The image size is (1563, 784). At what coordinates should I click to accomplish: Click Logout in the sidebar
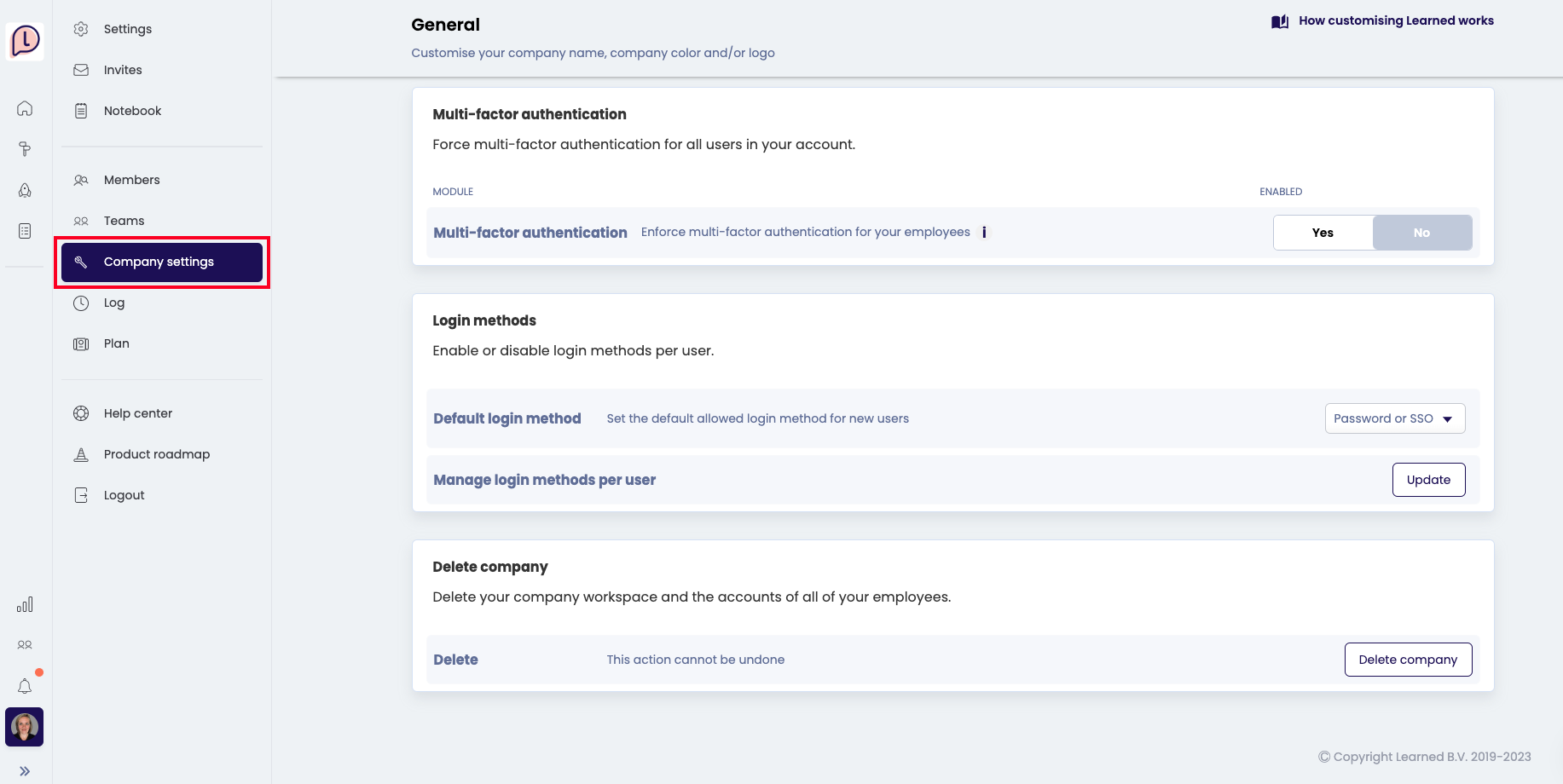124,495
